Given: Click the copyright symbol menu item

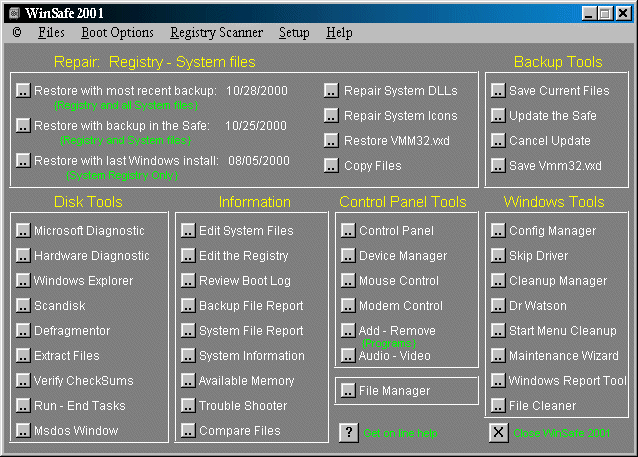Looking at the screenshot, I should pos(17,32).
